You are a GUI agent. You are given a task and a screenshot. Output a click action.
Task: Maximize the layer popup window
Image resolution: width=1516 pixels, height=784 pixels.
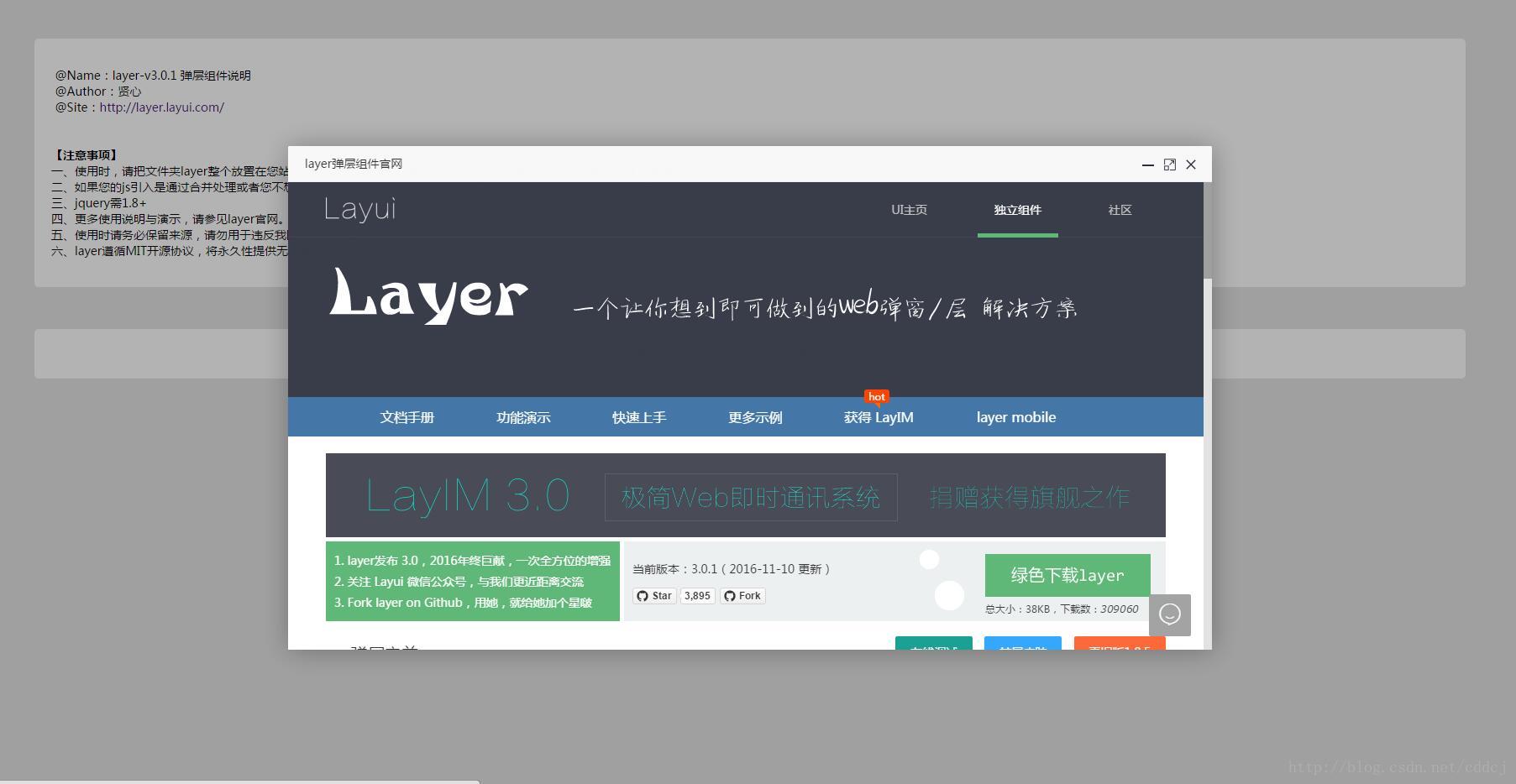[x=1169, y=165]
